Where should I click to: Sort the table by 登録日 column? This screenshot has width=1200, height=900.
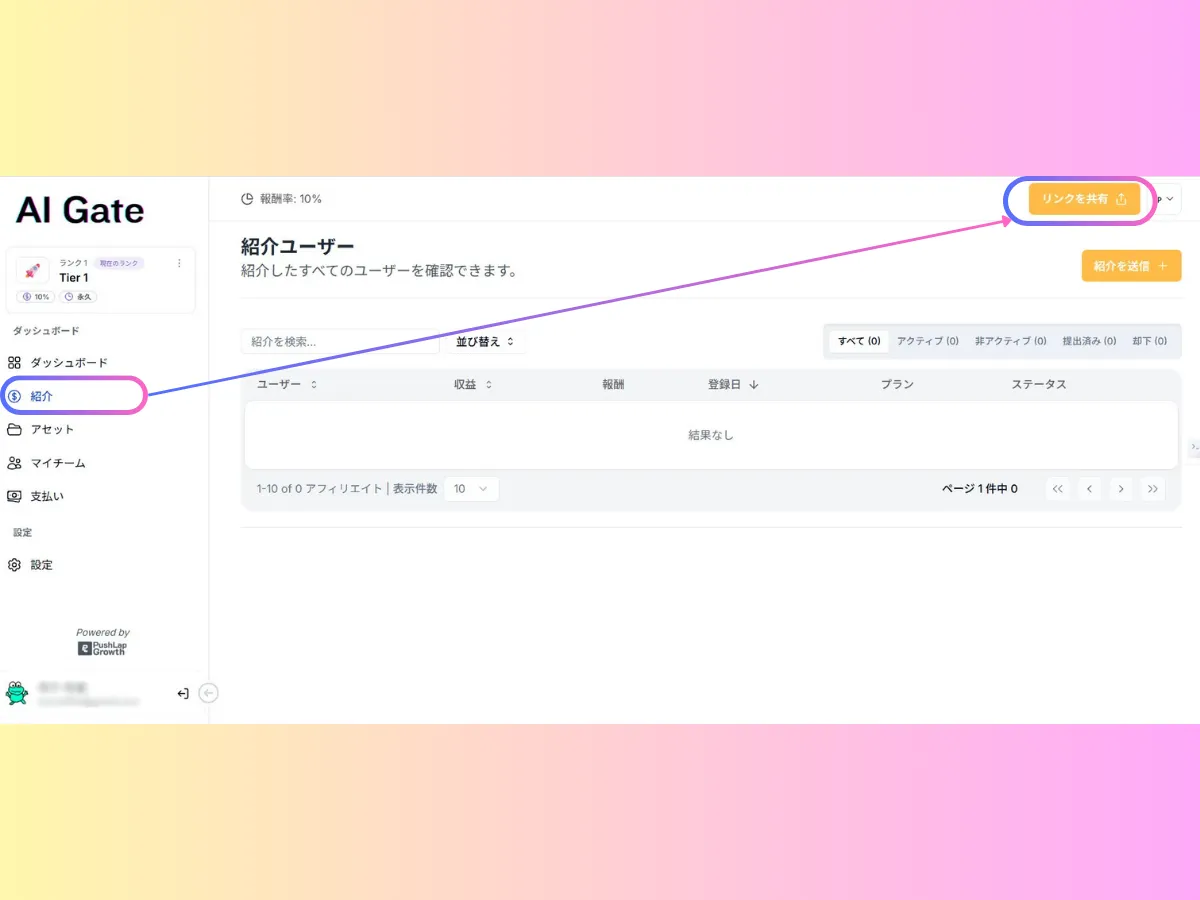coord(733,384)
